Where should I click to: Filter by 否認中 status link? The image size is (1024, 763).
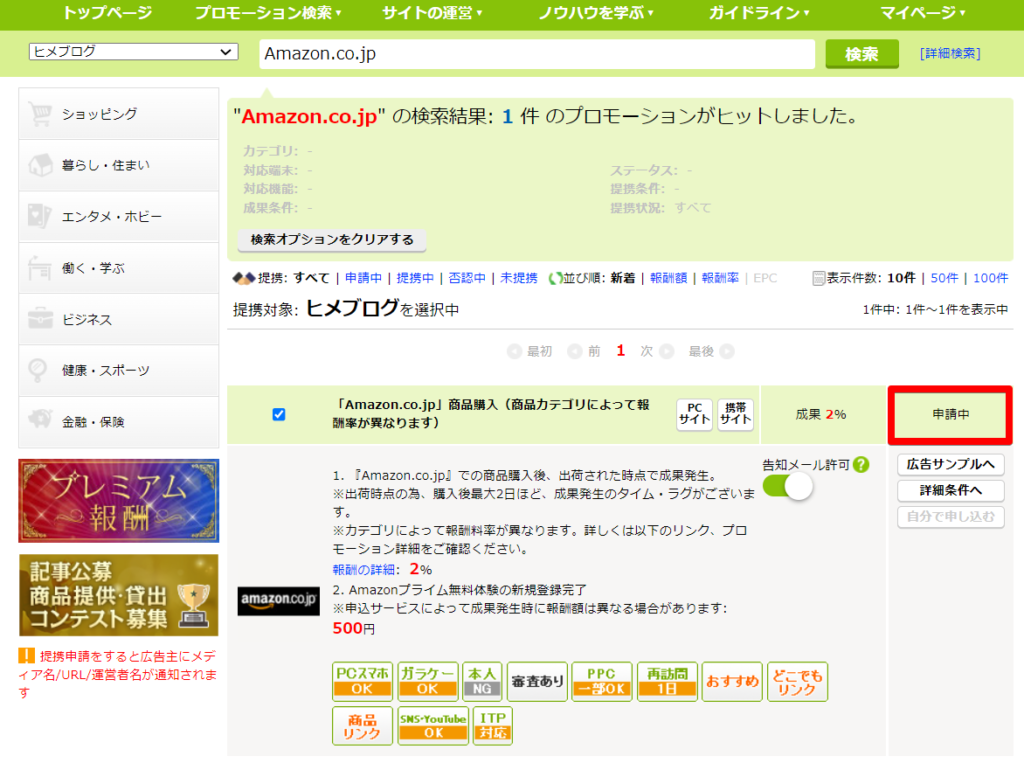pos(466,278)
